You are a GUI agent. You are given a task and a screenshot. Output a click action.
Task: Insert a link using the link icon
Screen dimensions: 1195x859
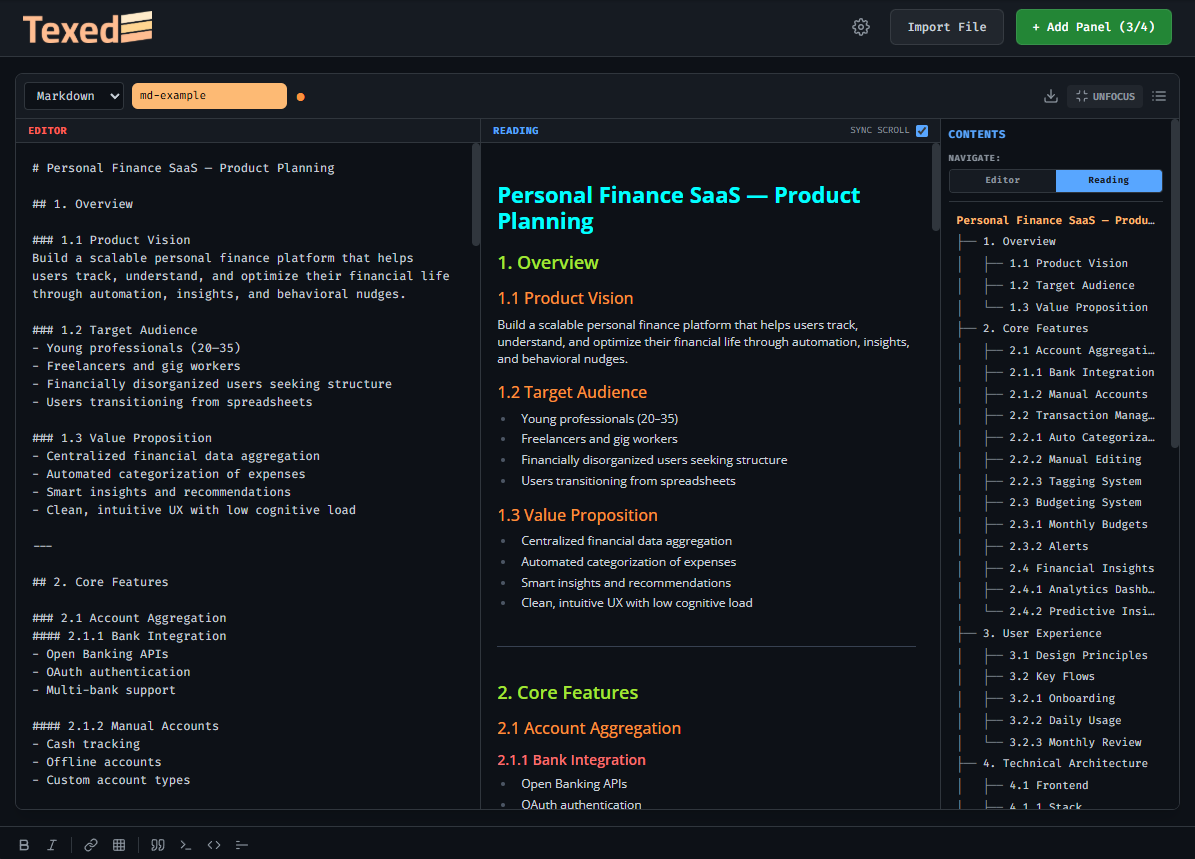(x=91, y=845)
